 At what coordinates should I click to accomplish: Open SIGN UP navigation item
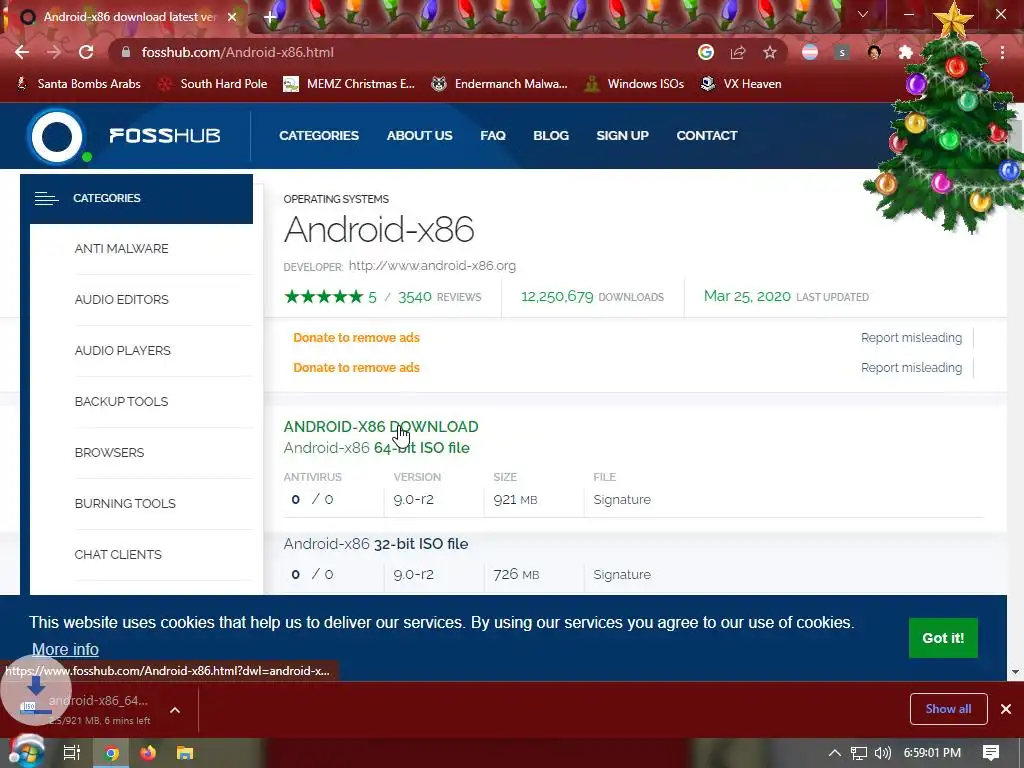pos(622,135)
